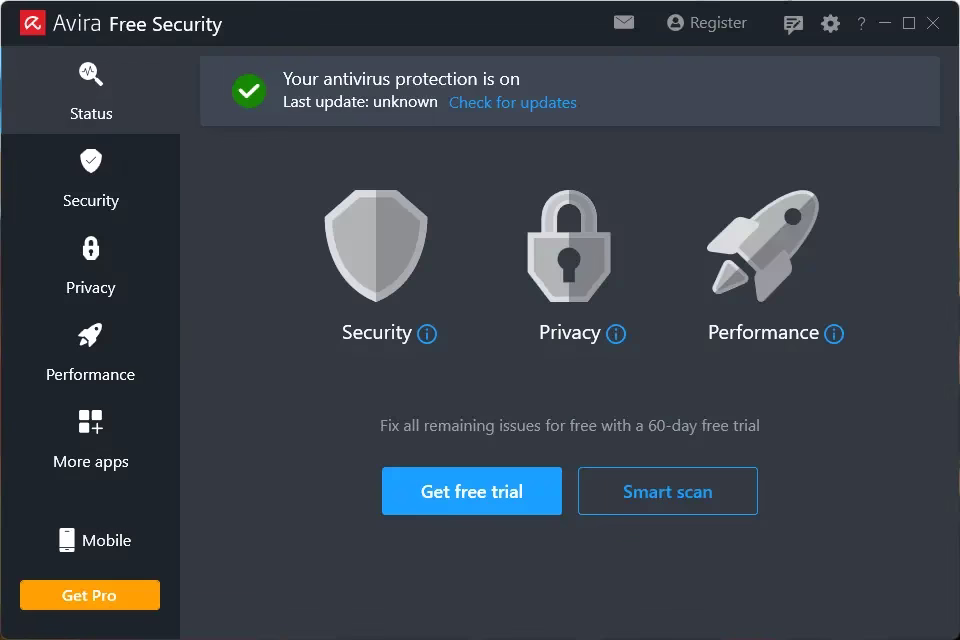960x640 pixels.
Task: Click the Check for updates link
Action: click(x=513, y=102)
